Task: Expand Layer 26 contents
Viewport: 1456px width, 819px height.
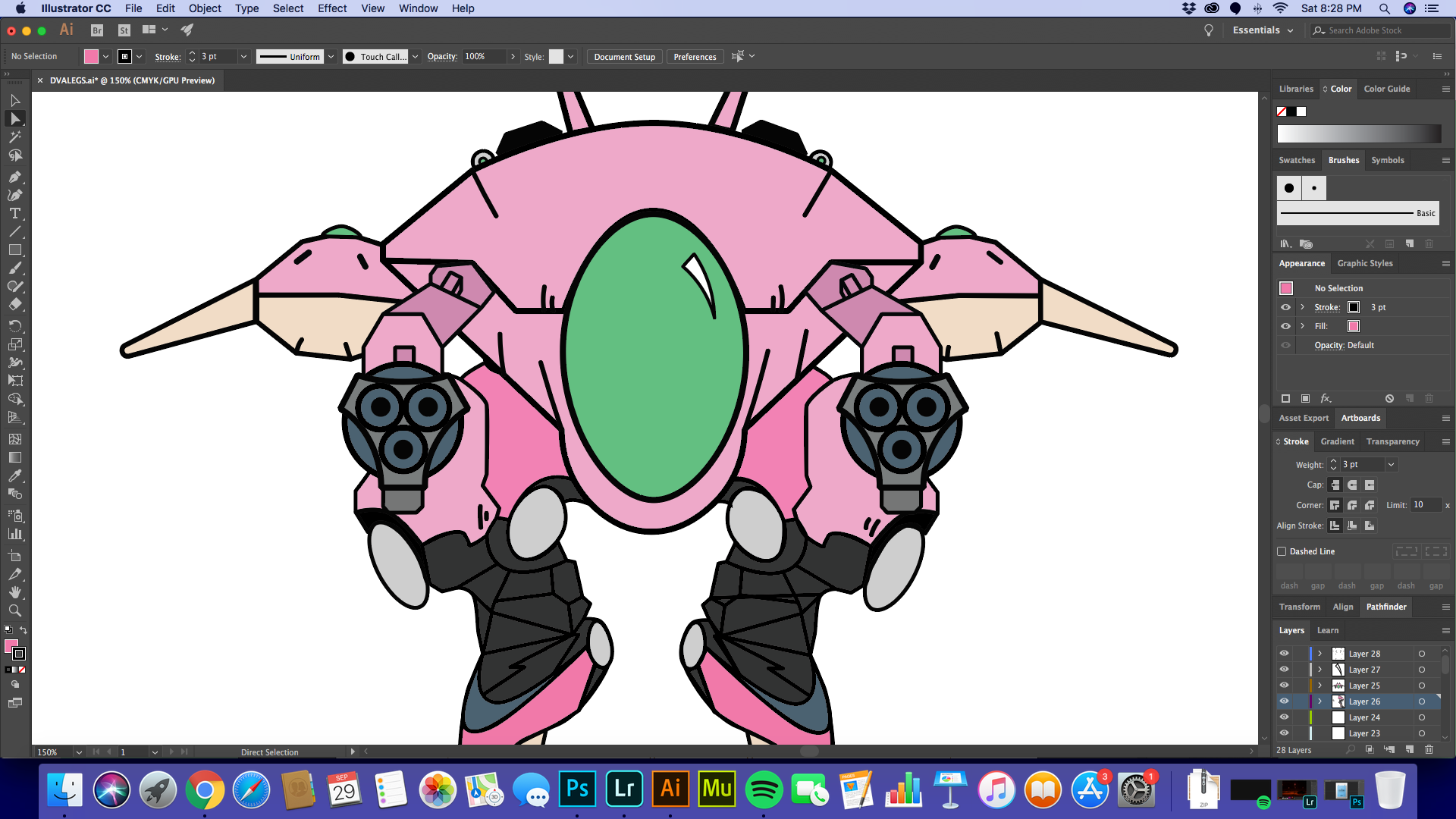Action: [1319, 701]
